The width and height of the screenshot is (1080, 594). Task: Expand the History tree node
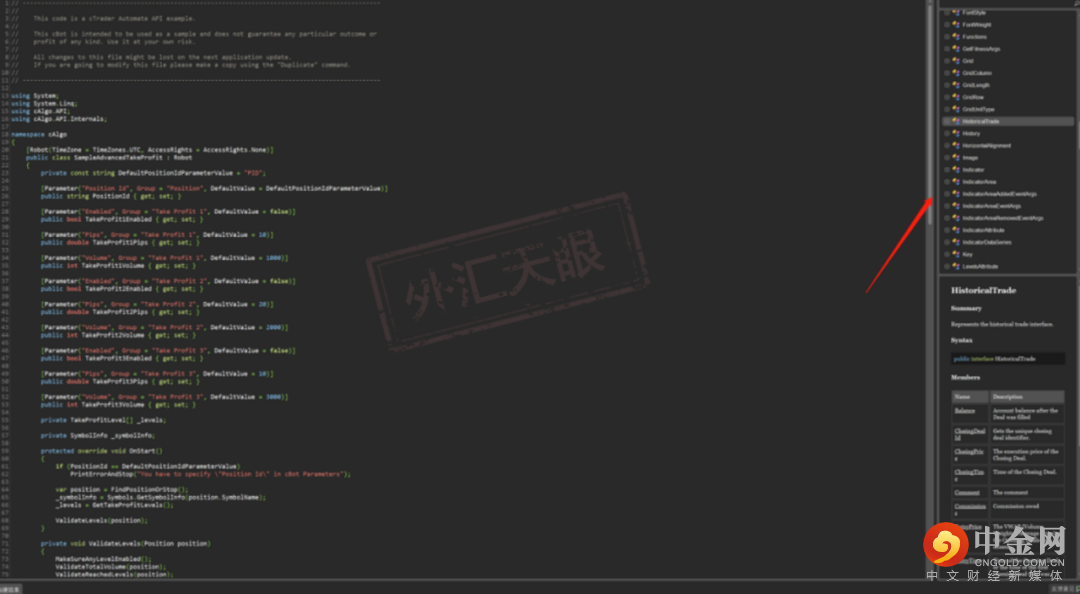point(947,133)
